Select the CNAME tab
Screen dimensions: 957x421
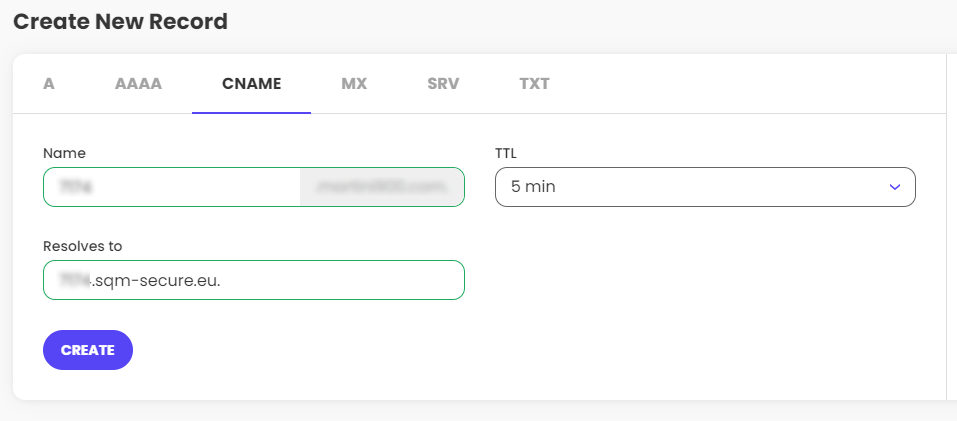pos(251,84)
